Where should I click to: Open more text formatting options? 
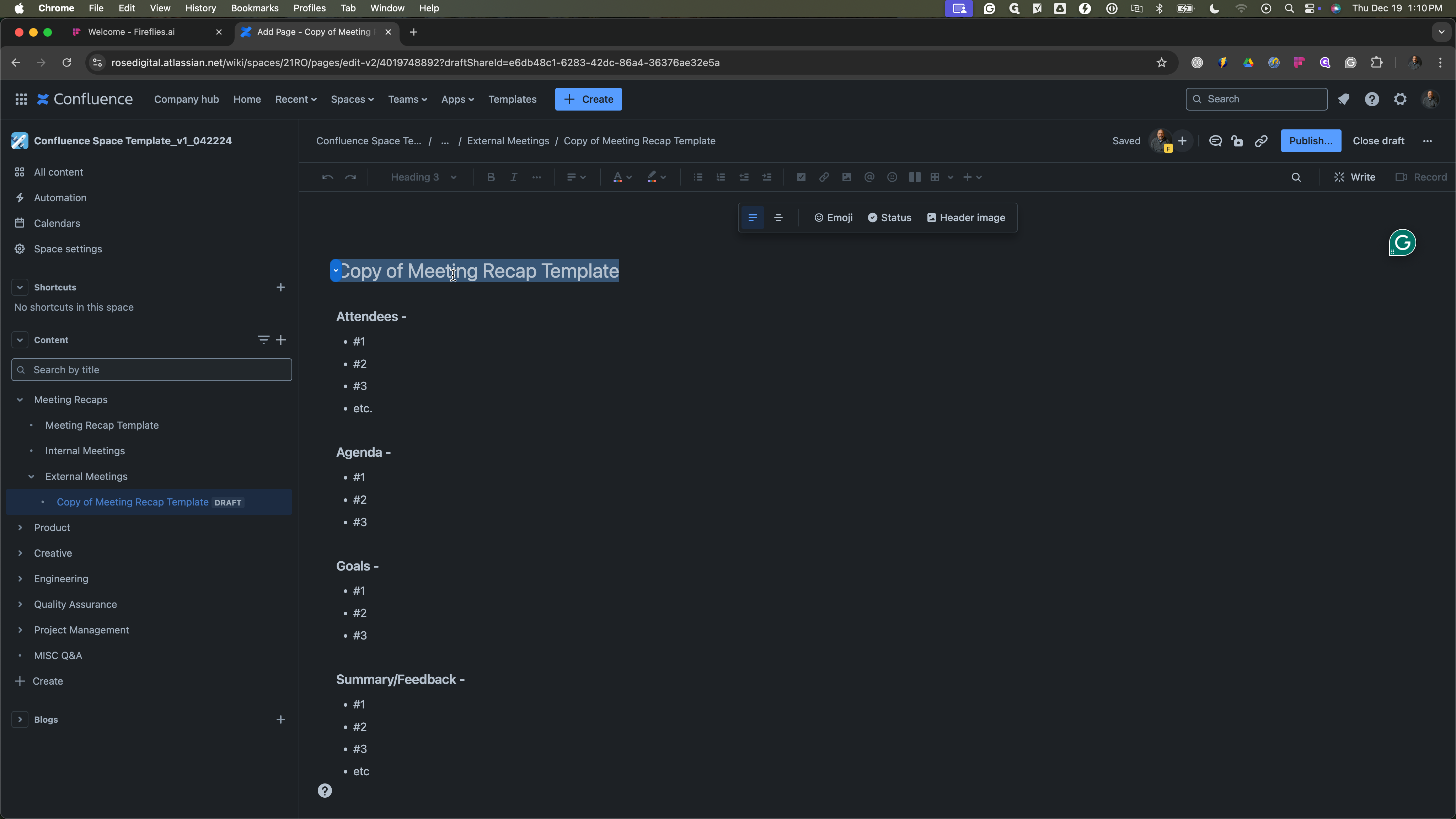click(536, 177)
